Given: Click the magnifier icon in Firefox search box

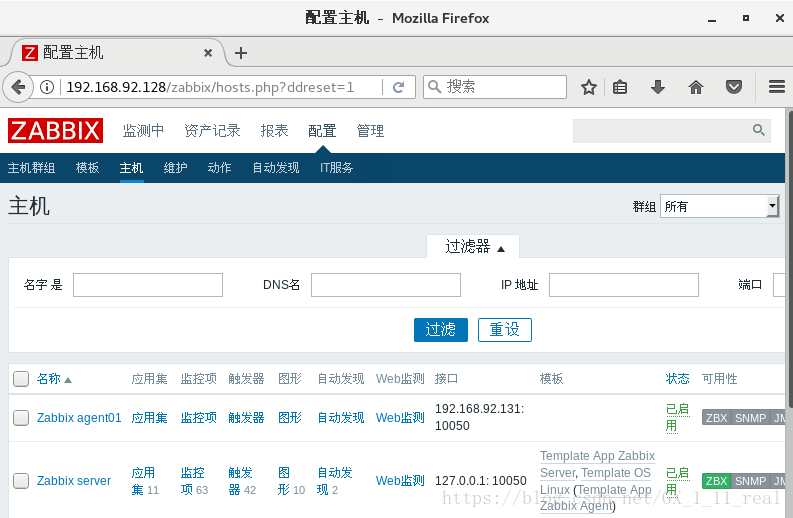Looking at the screenshot, I should 434,87.
